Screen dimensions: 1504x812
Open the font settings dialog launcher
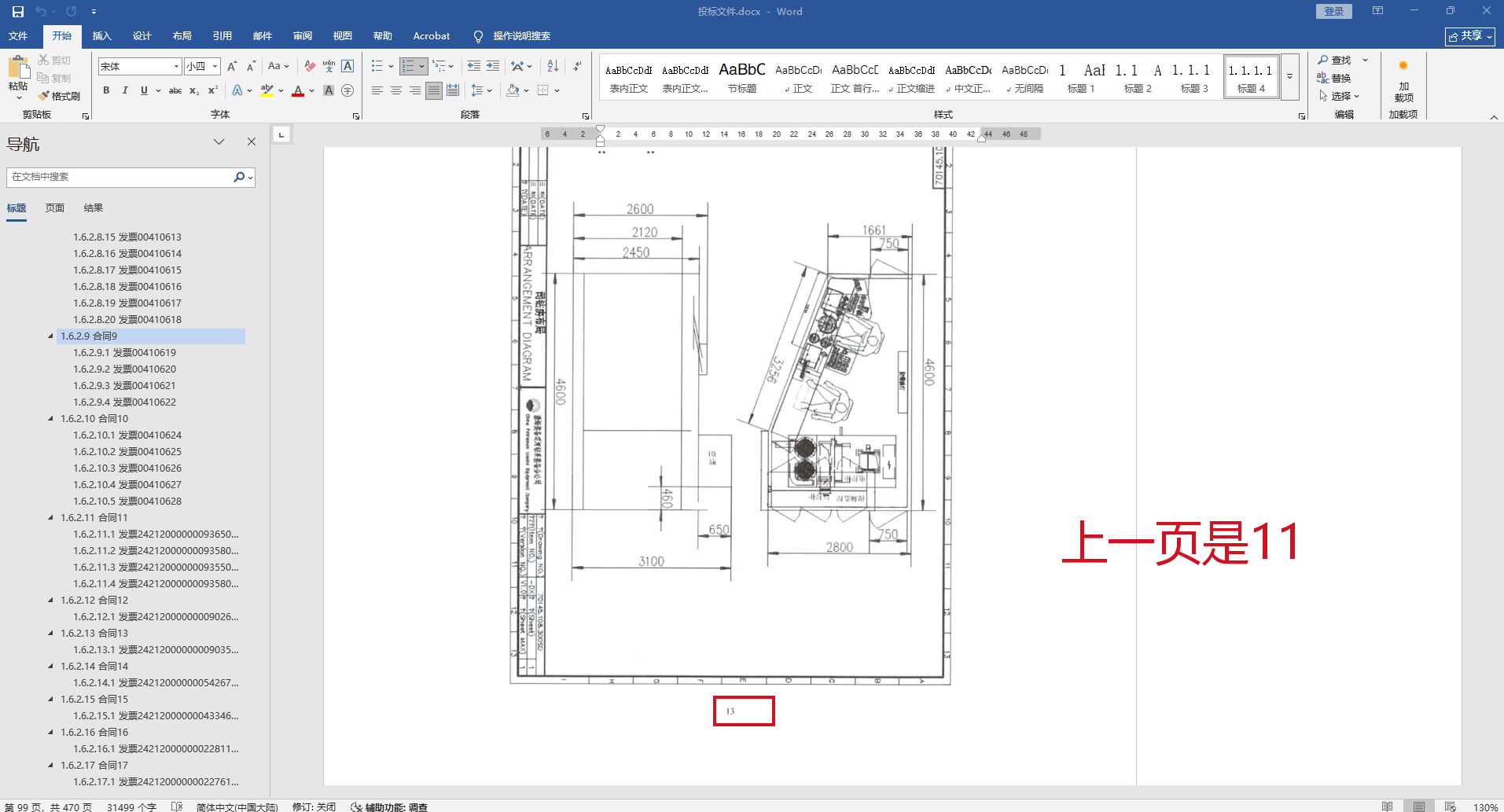point(356,116)
